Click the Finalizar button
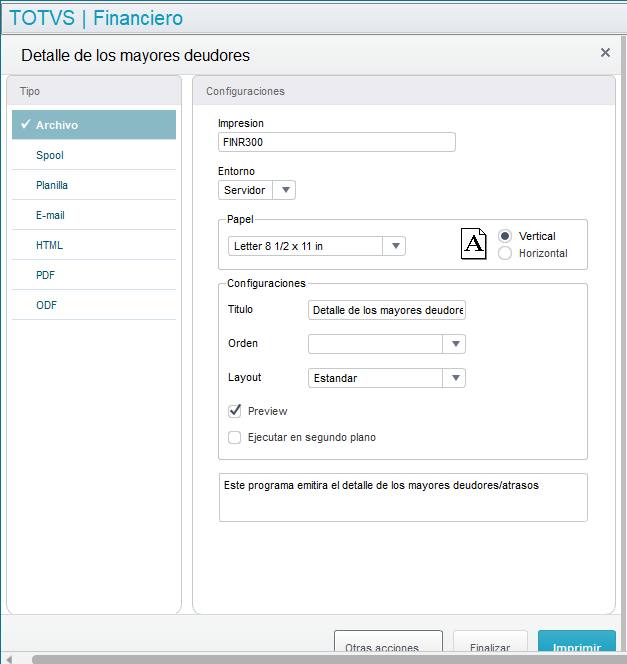This screenshot has width=627, height=664. tap(490, 641)
